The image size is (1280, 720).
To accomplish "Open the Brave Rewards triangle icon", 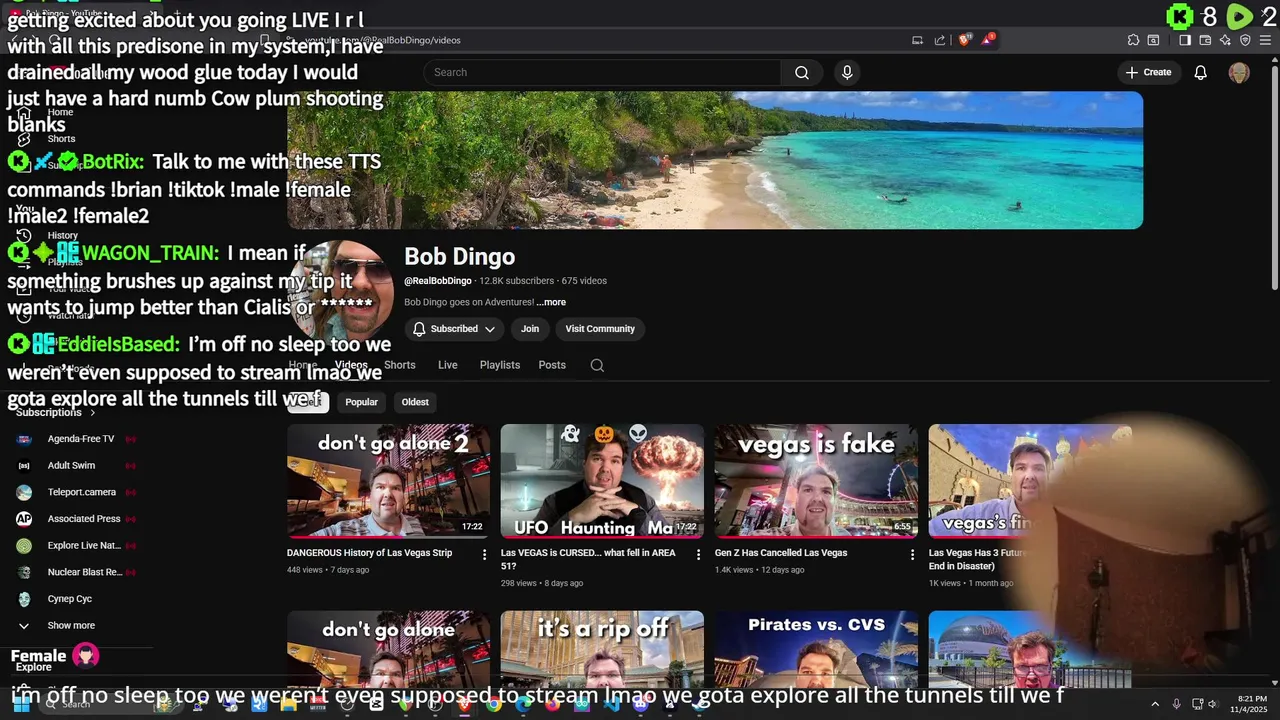I will click(x=988, y=40).
